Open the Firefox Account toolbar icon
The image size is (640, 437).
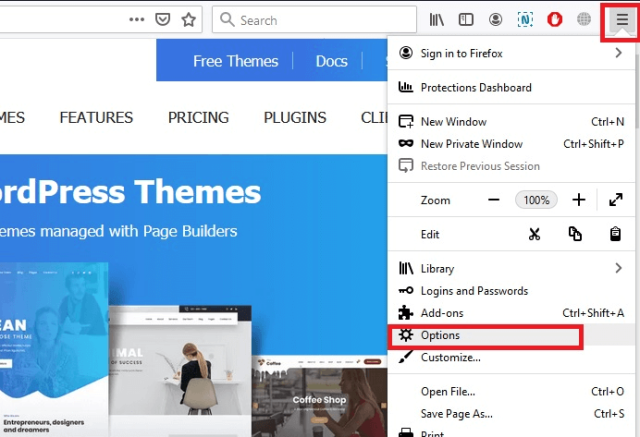(x=495, y=19)
